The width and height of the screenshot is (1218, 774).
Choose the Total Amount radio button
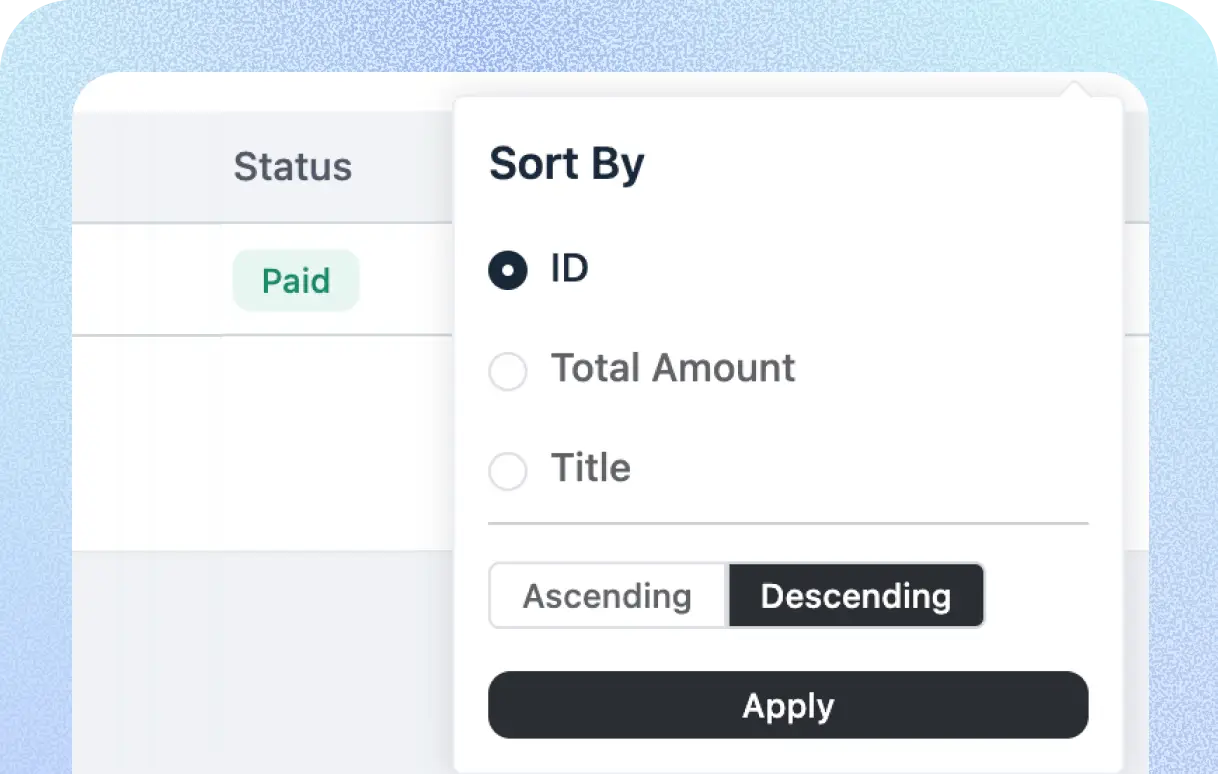point(508,372)
